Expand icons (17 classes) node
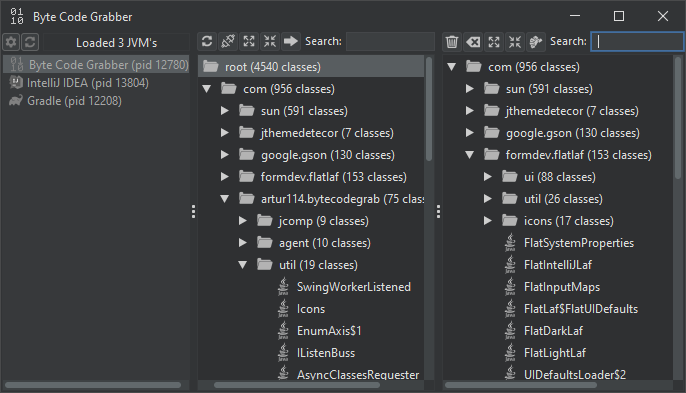This screenshot has width=686, height=393. [488, 221]
